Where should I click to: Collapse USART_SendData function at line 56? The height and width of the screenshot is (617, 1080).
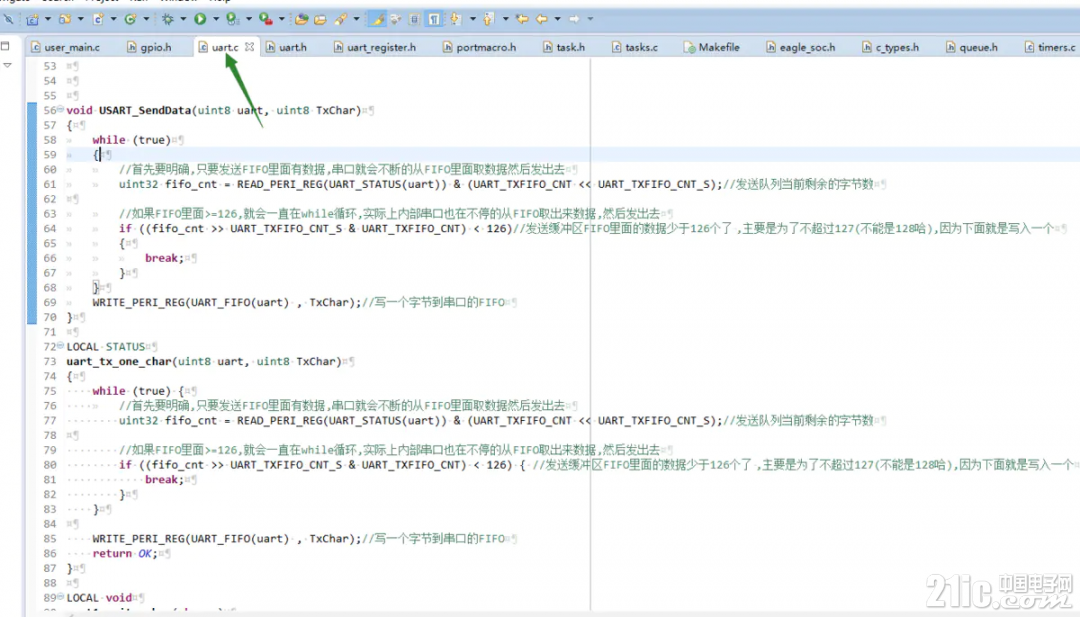[x=61, y=109]
